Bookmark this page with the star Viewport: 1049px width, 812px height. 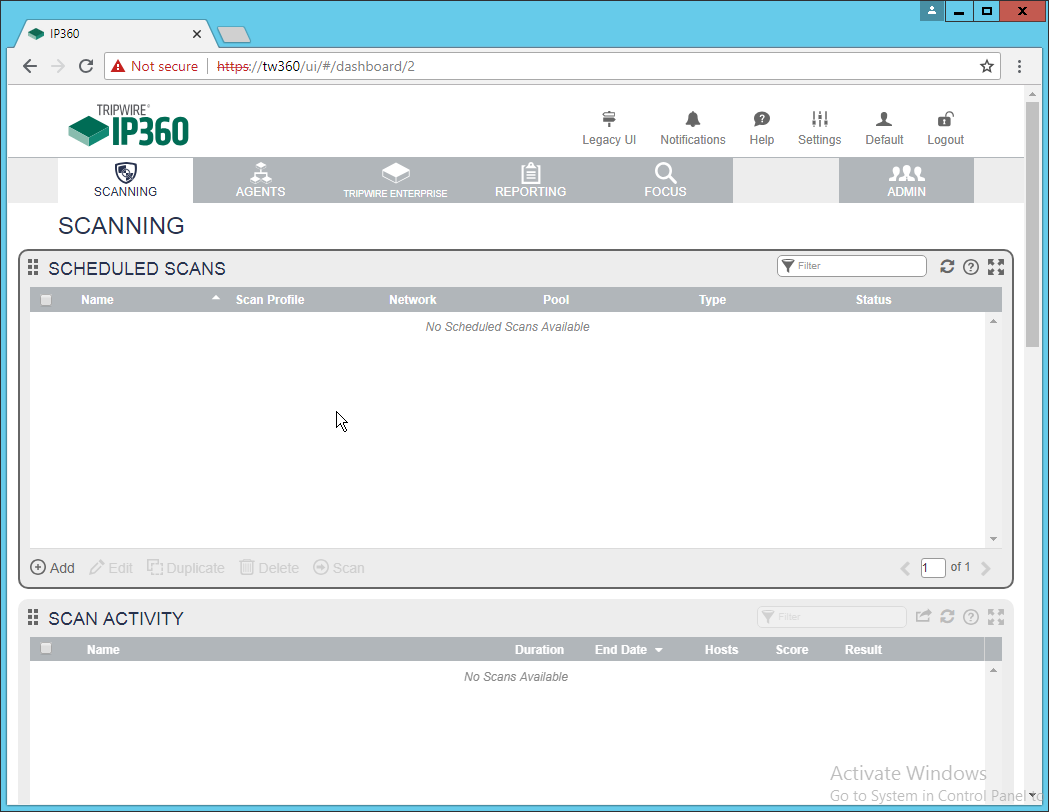[987, 66]
